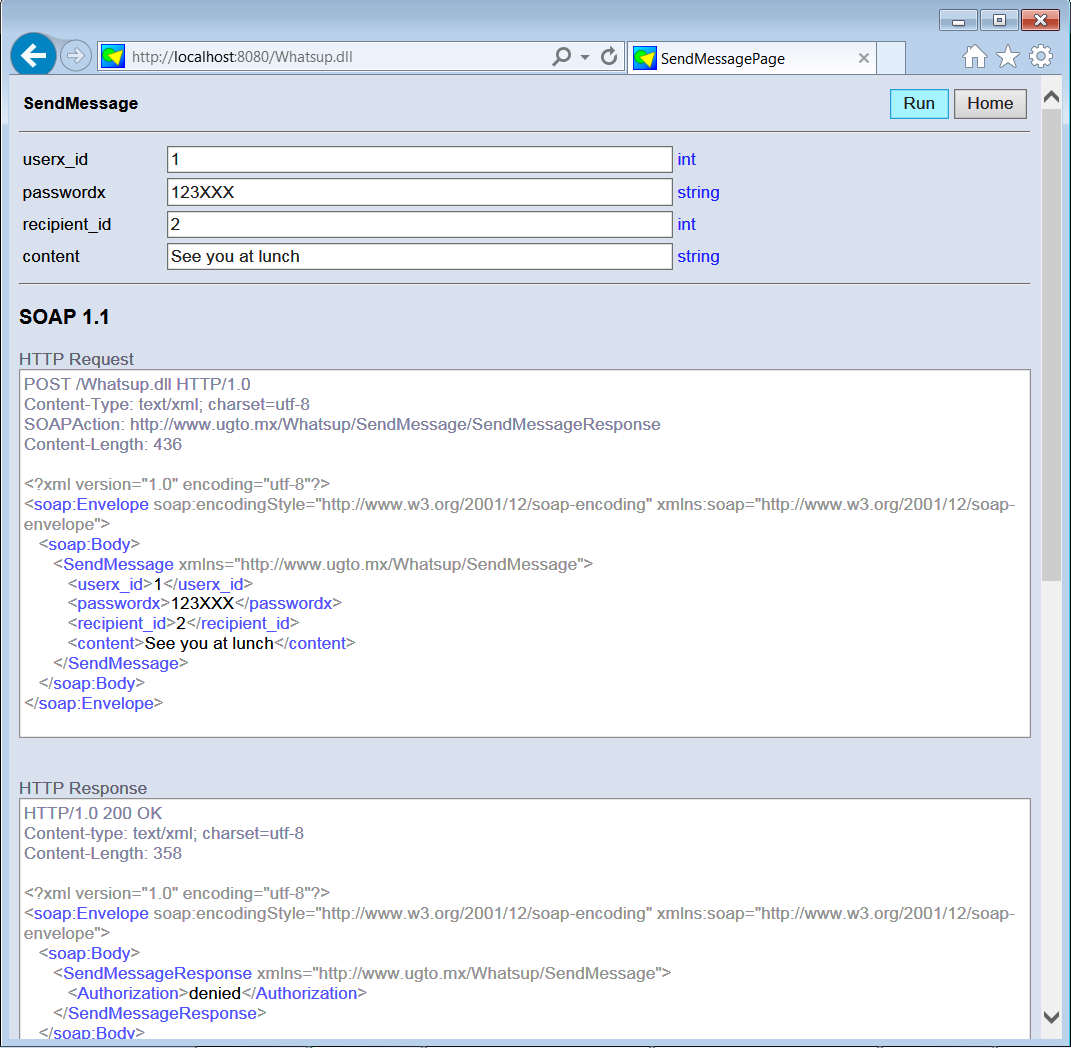Focus the recipient_id input field
The image size is (1071, 1048).
point(419,224)
